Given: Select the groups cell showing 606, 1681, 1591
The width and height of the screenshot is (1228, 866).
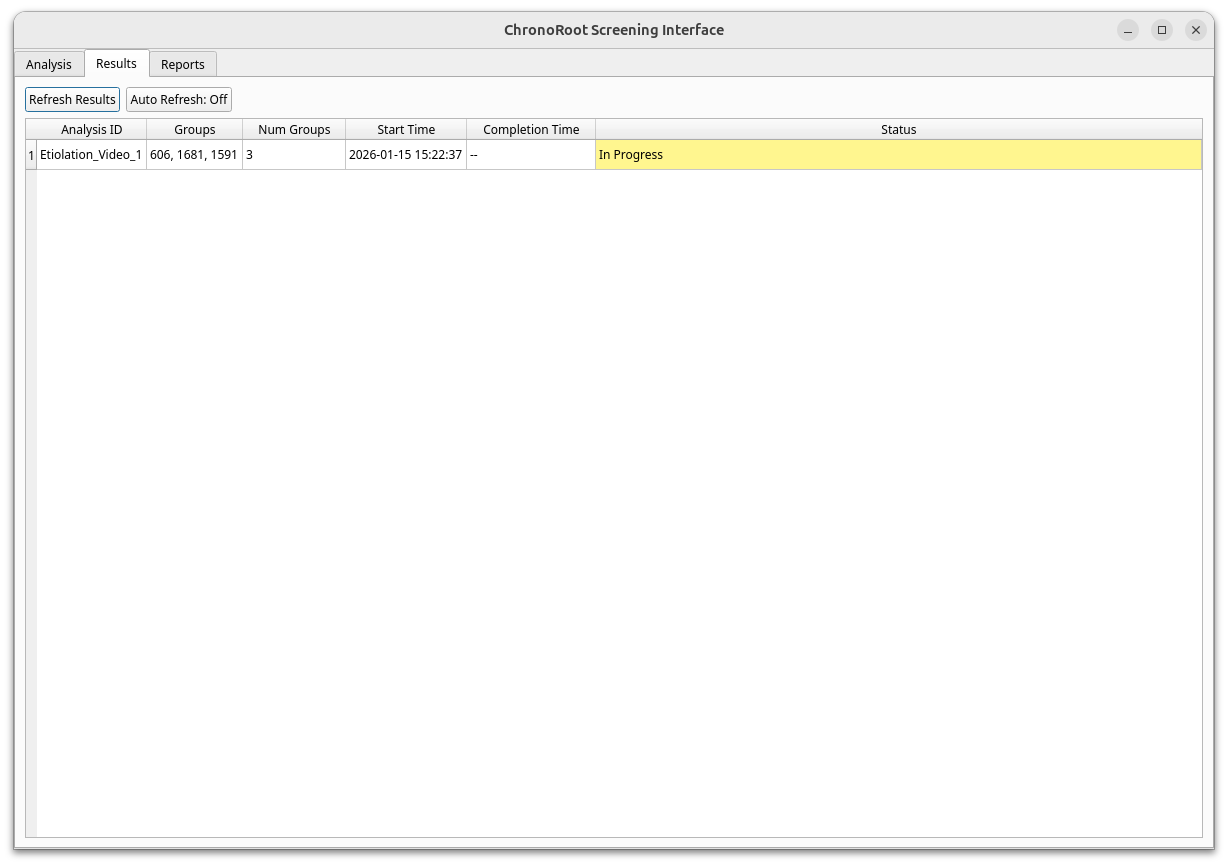Looking at the screenshot, I should pyautogui.click(x=194, y=154).
